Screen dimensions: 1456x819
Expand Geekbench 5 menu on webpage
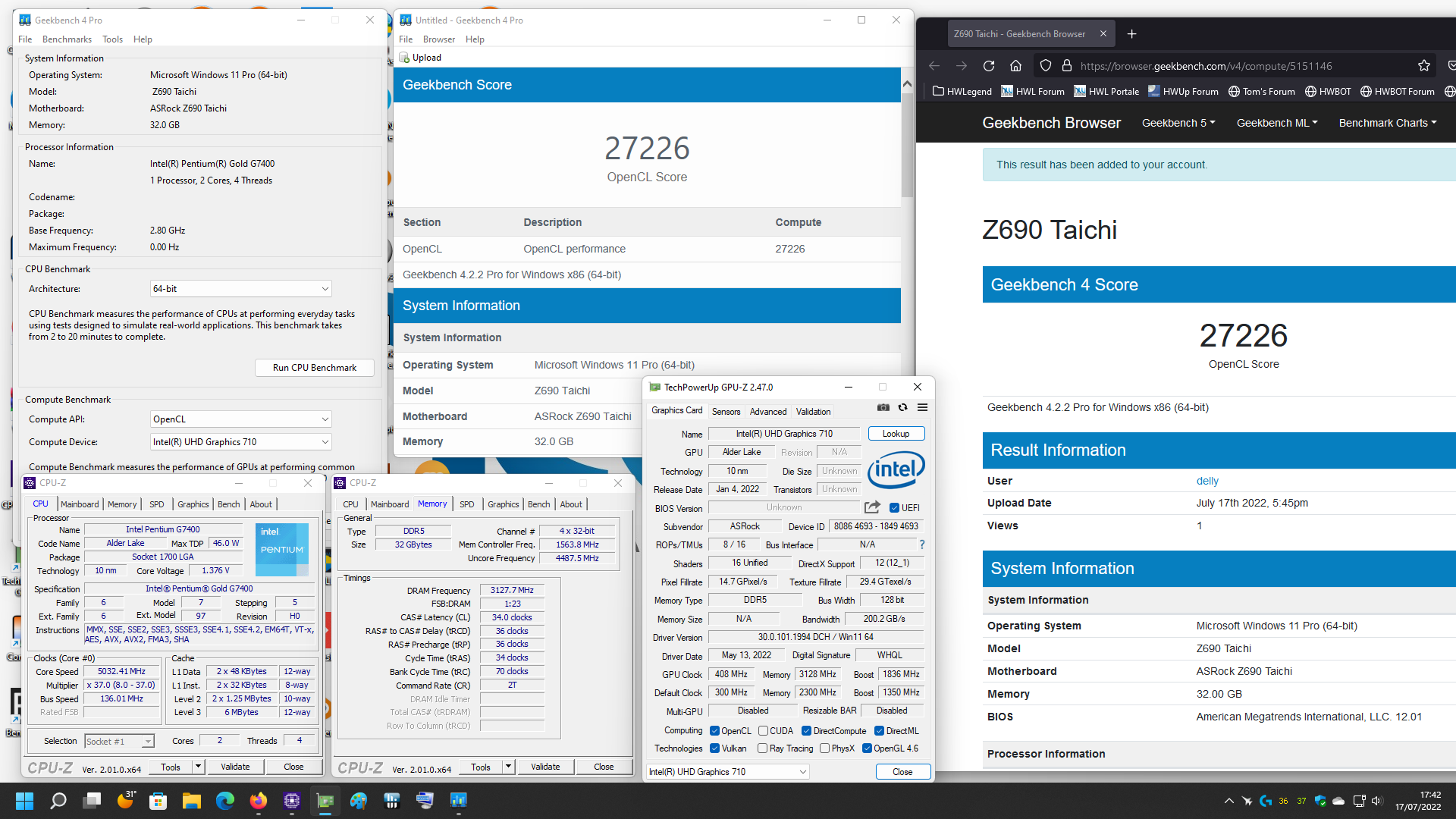pyautogui.click(x=1178, y=123)
